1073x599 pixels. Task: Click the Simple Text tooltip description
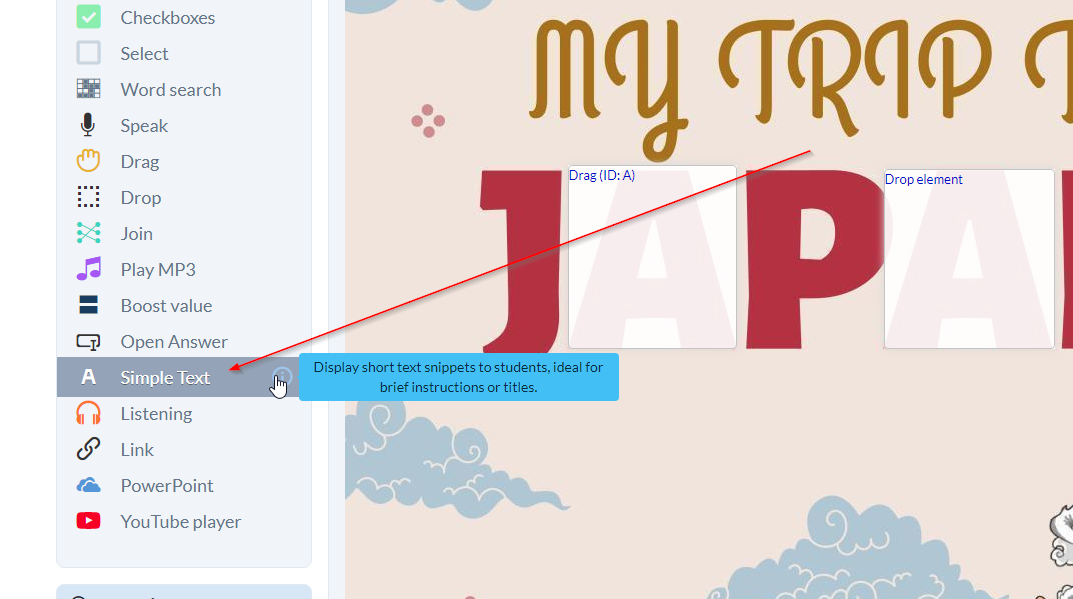tap(458, 377)
